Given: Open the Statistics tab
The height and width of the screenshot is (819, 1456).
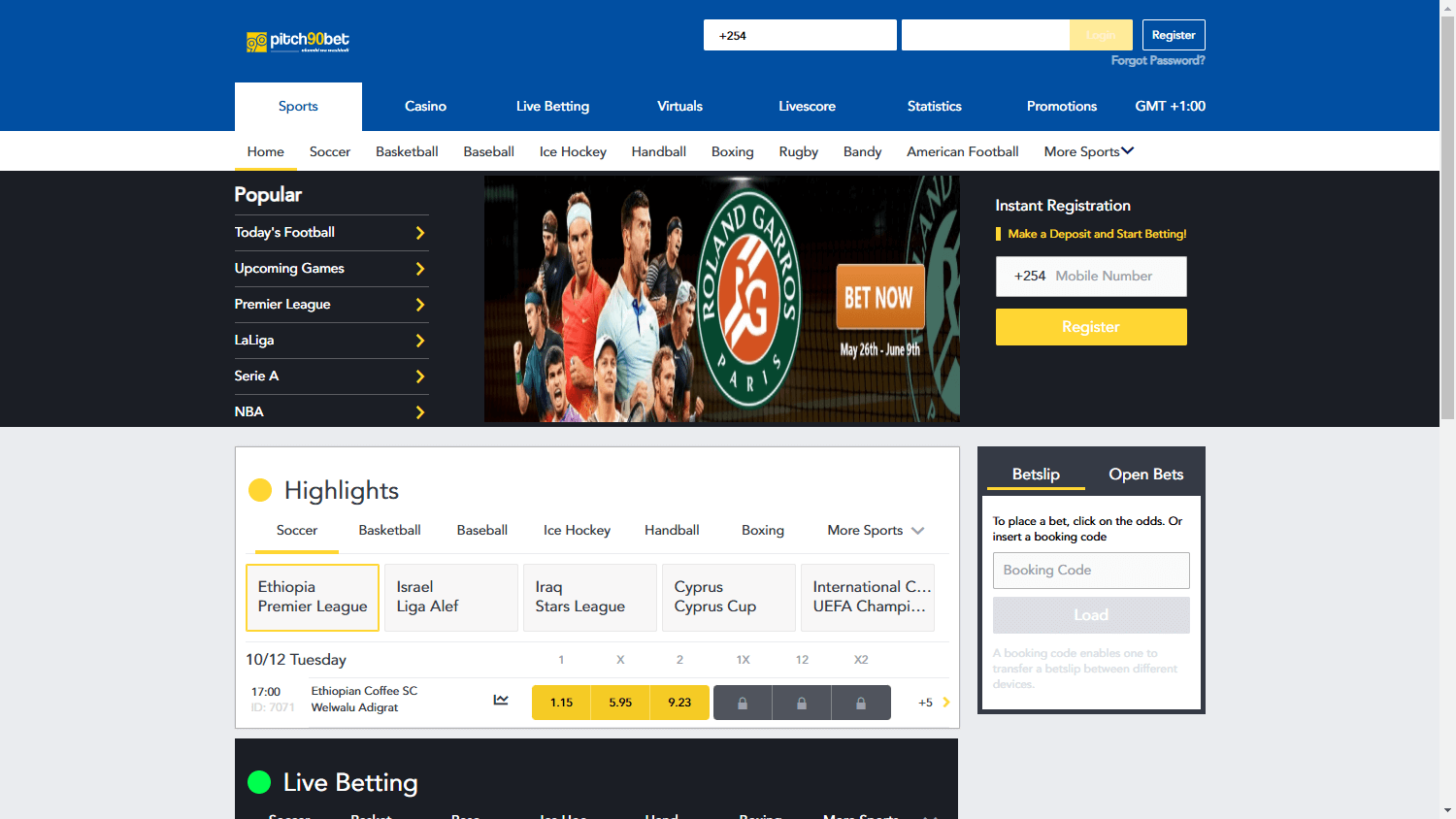Looking at the screenshot, I should pos(934,107).
